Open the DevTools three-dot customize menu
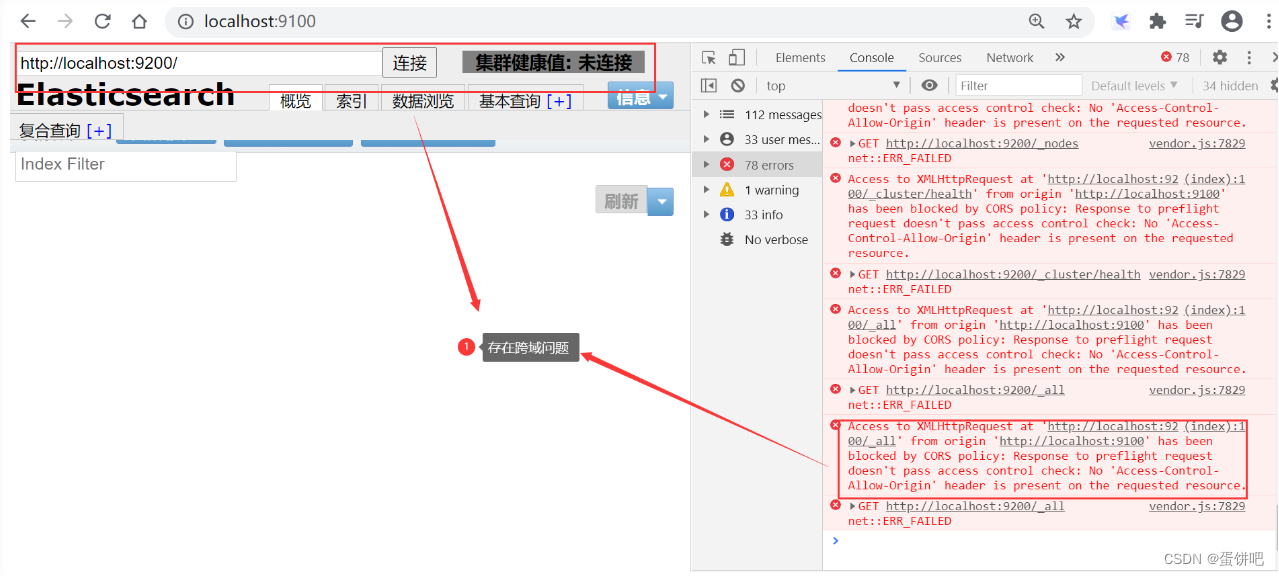 [1247, 57]
